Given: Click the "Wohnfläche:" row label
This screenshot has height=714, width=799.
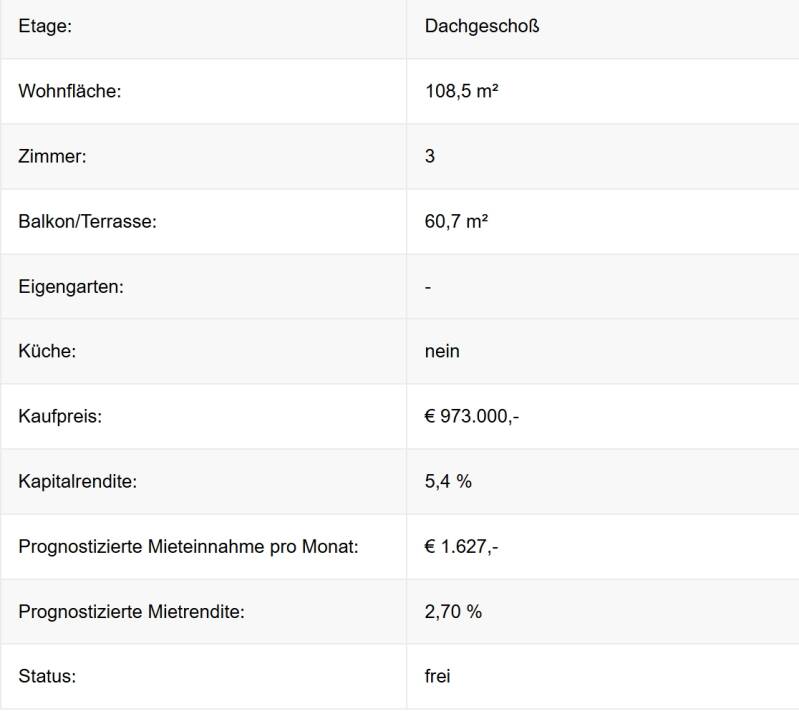Looking at the screenshot, I should (x=69, y=91).
